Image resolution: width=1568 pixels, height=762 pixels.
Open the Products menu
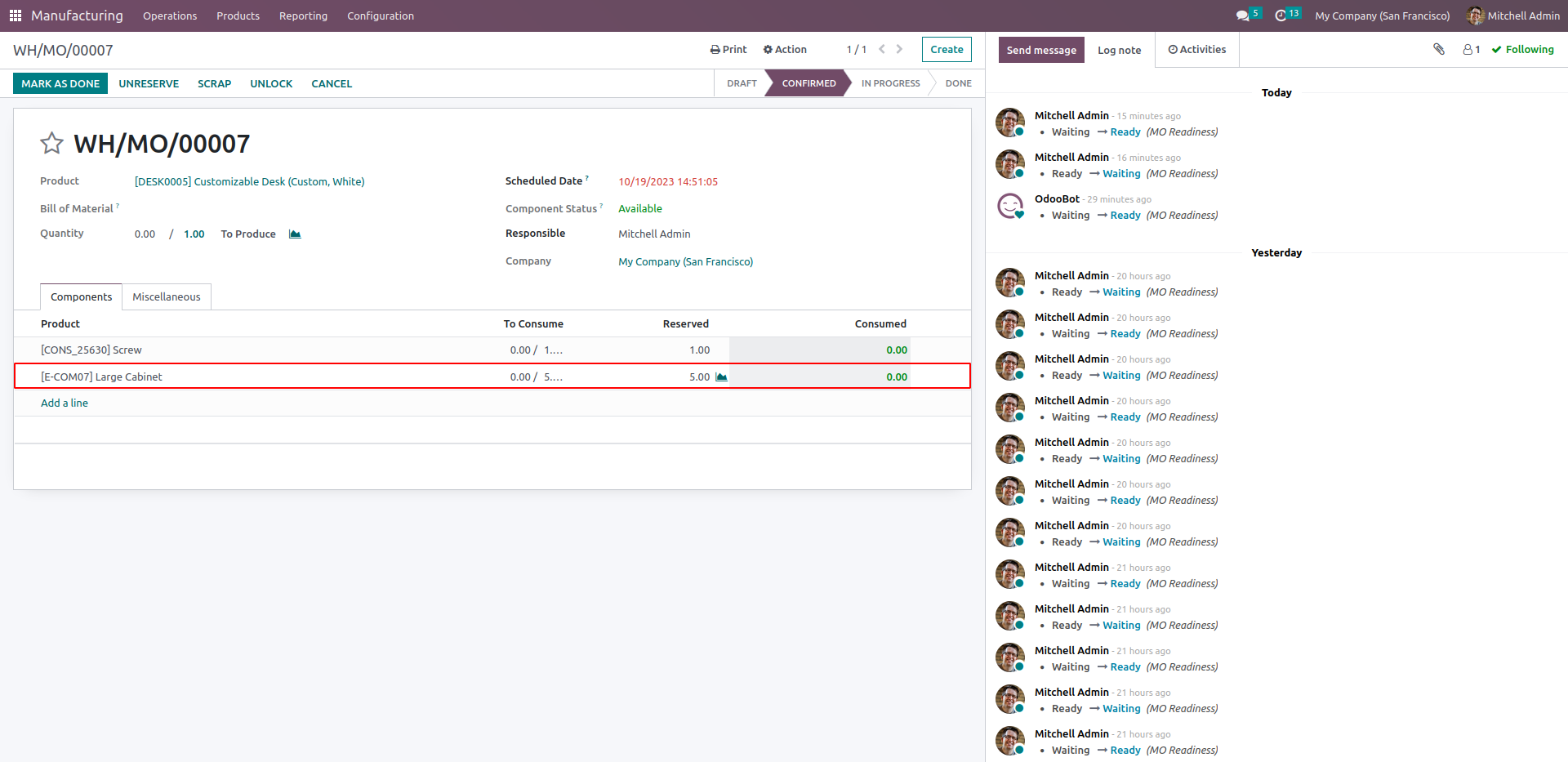(238, 16)
